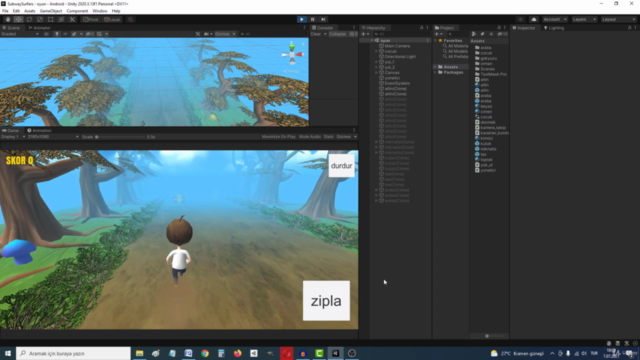Click the Windows taskbar search box
640x360 pixels.
point(73,353)
